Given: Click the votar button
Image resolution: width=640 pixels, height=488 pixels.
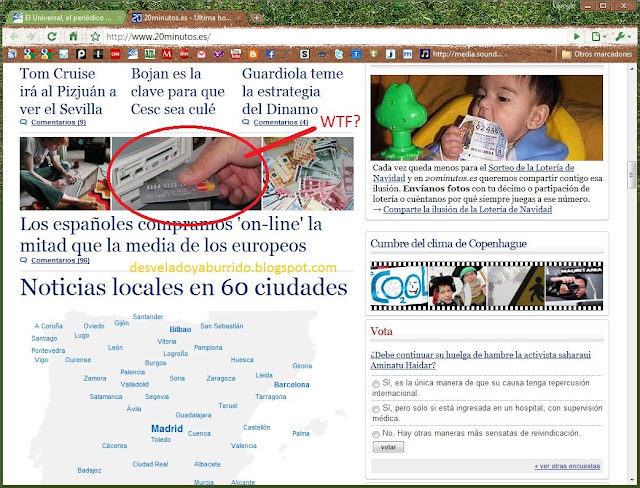Looking at the screenshot, I should tap(388, 447).
